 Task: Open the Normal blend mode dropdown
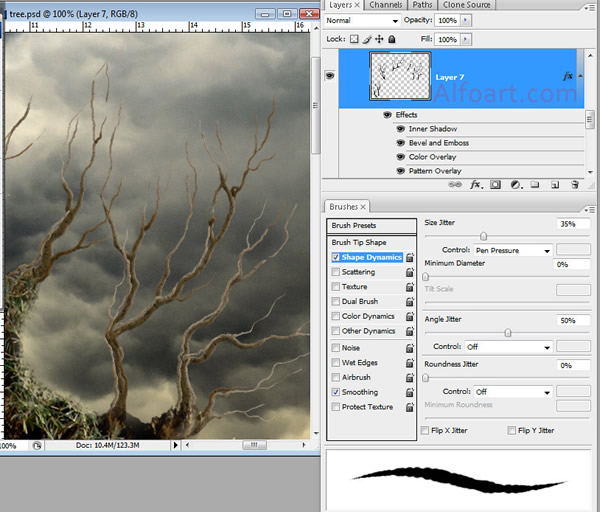click(362, 20)
